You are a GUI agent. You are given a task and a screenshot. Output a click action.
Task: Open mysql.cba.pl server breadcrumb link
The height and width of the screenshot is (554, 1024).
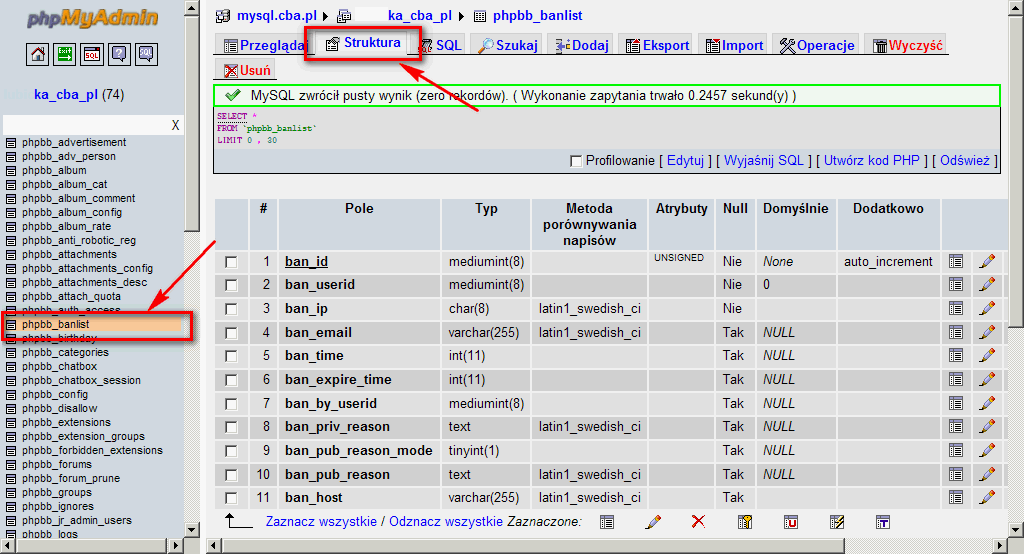click(x=277, y=15)
